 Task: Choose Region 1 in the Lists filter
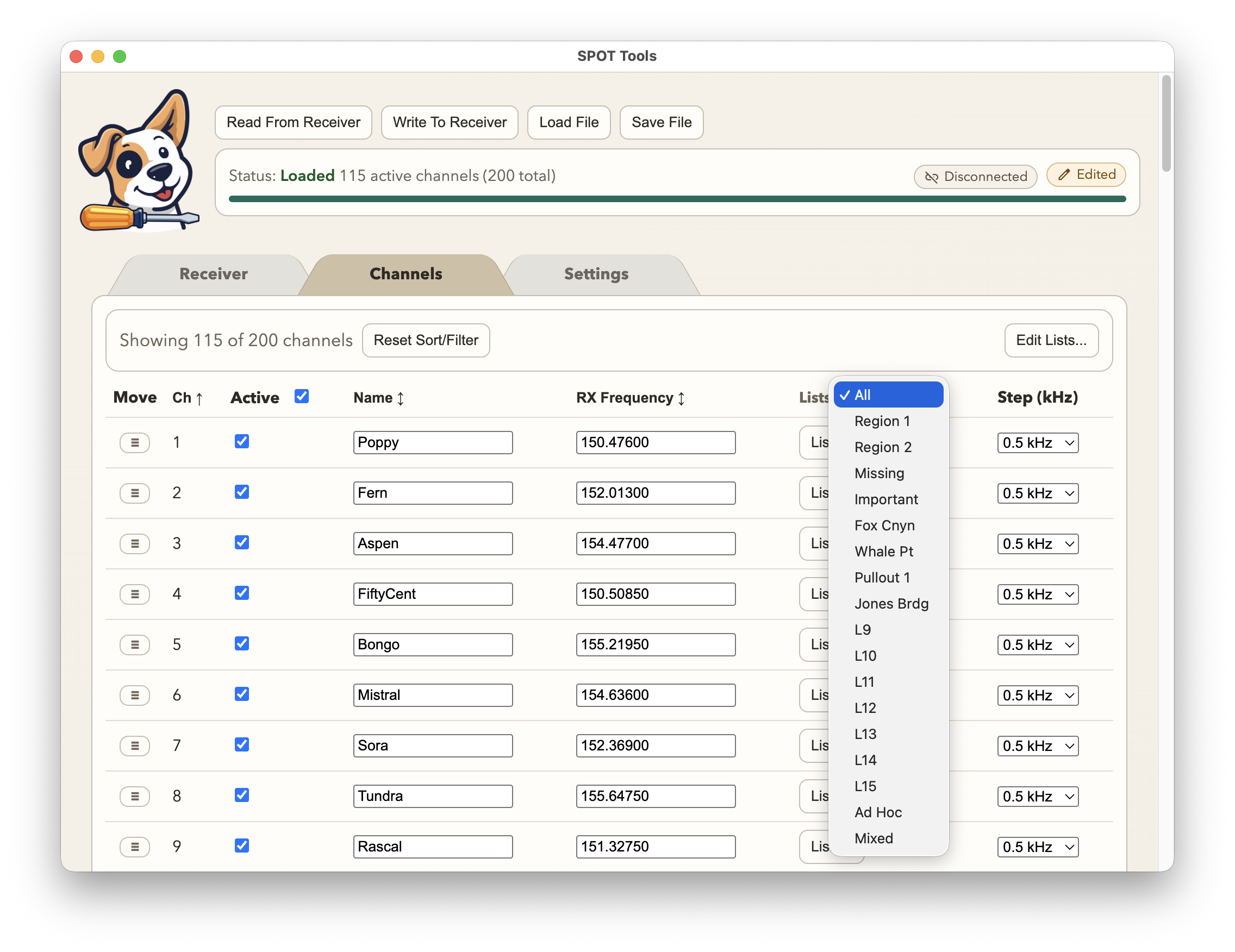888,421
